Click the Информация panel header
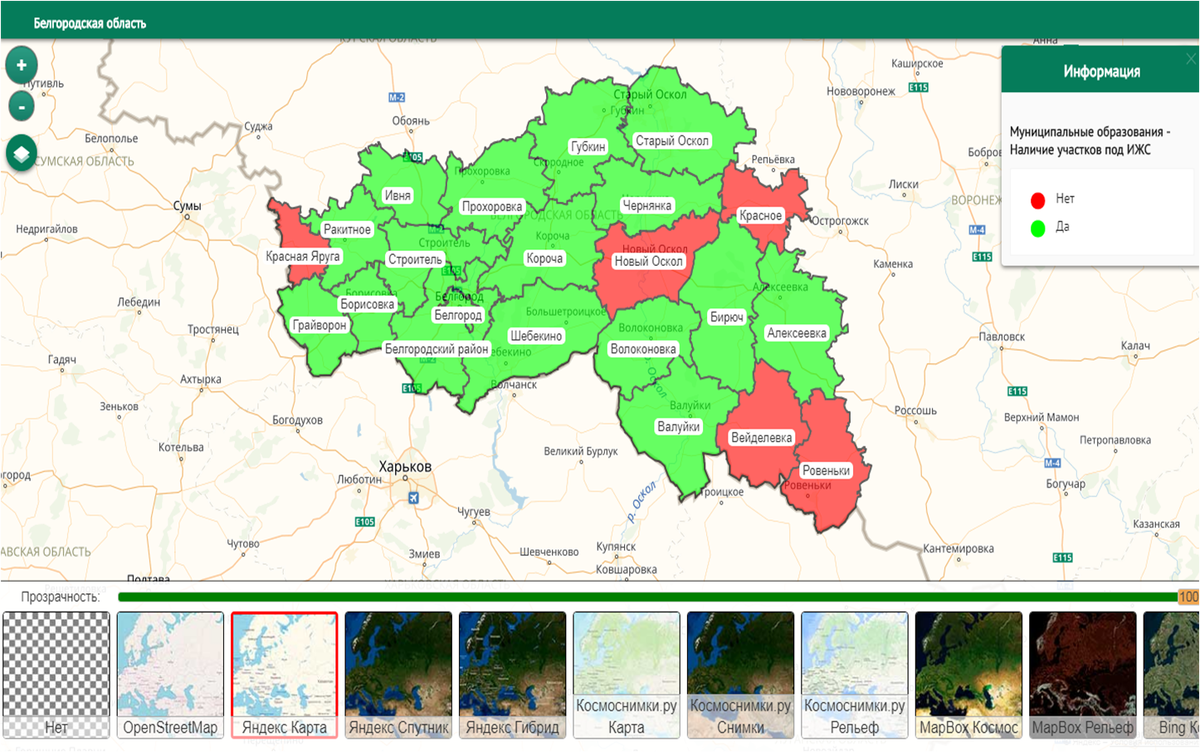Viewport: 1200px width, 752px height. point(1100,72)
